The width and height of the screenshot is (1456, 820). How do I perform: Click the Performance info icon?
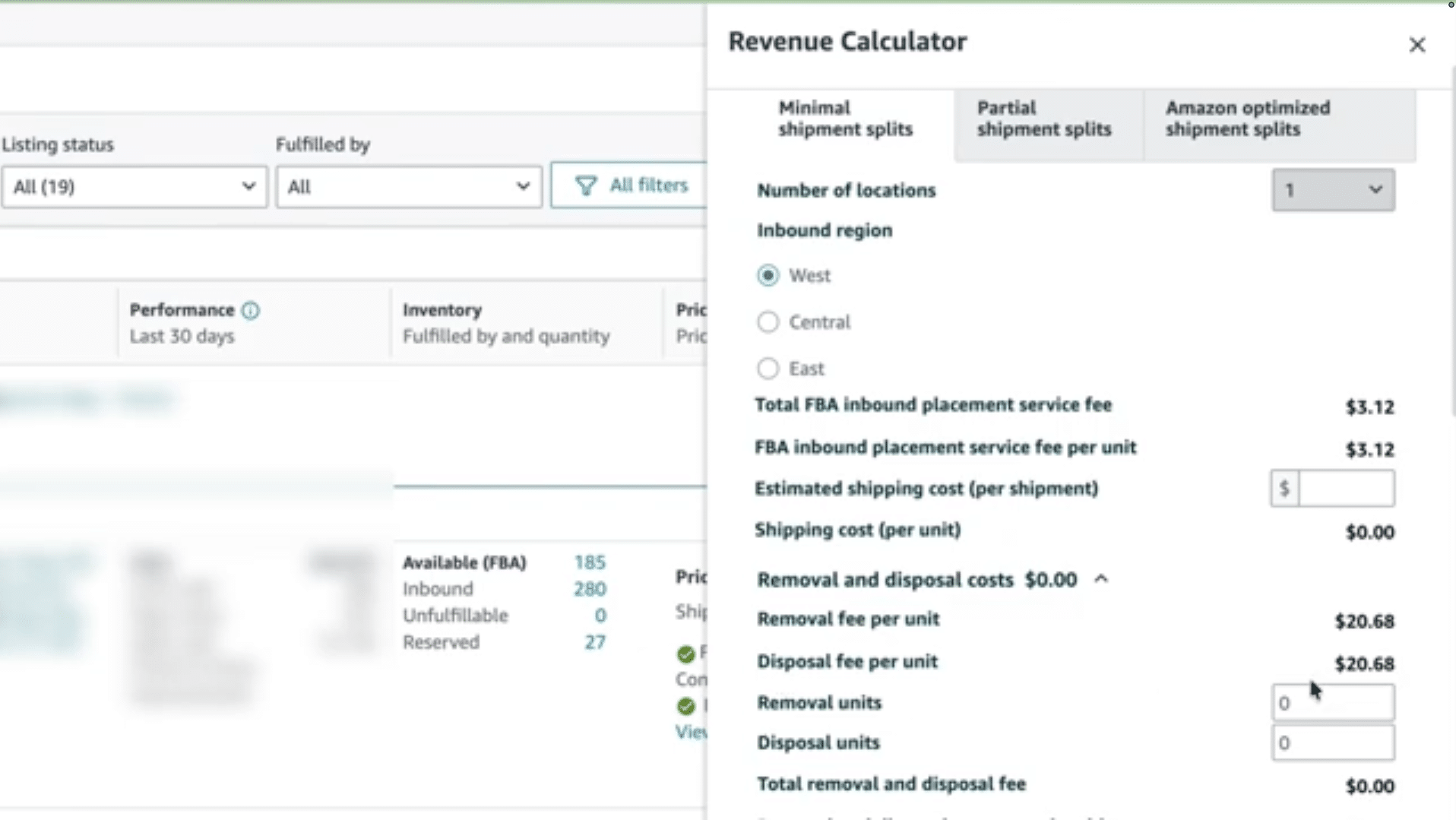pyautogui.click(x=250, y=310)
